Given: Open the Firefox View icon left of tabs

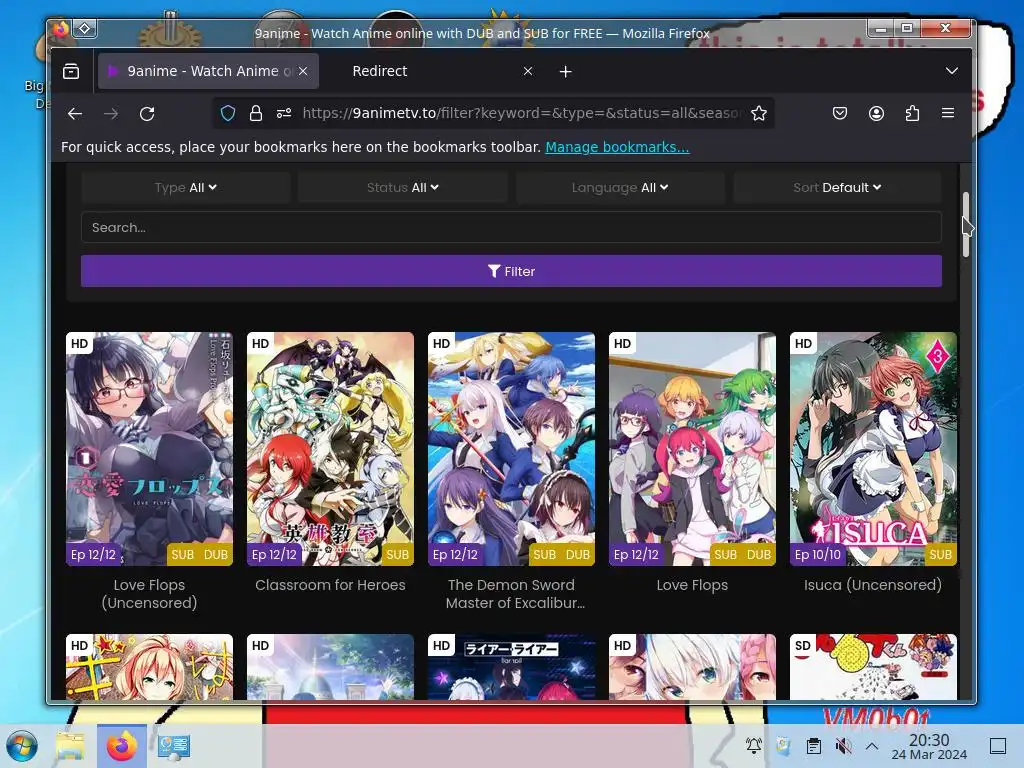Looking at the screenshot, I should pyautogui.click(x=71, y=71).
